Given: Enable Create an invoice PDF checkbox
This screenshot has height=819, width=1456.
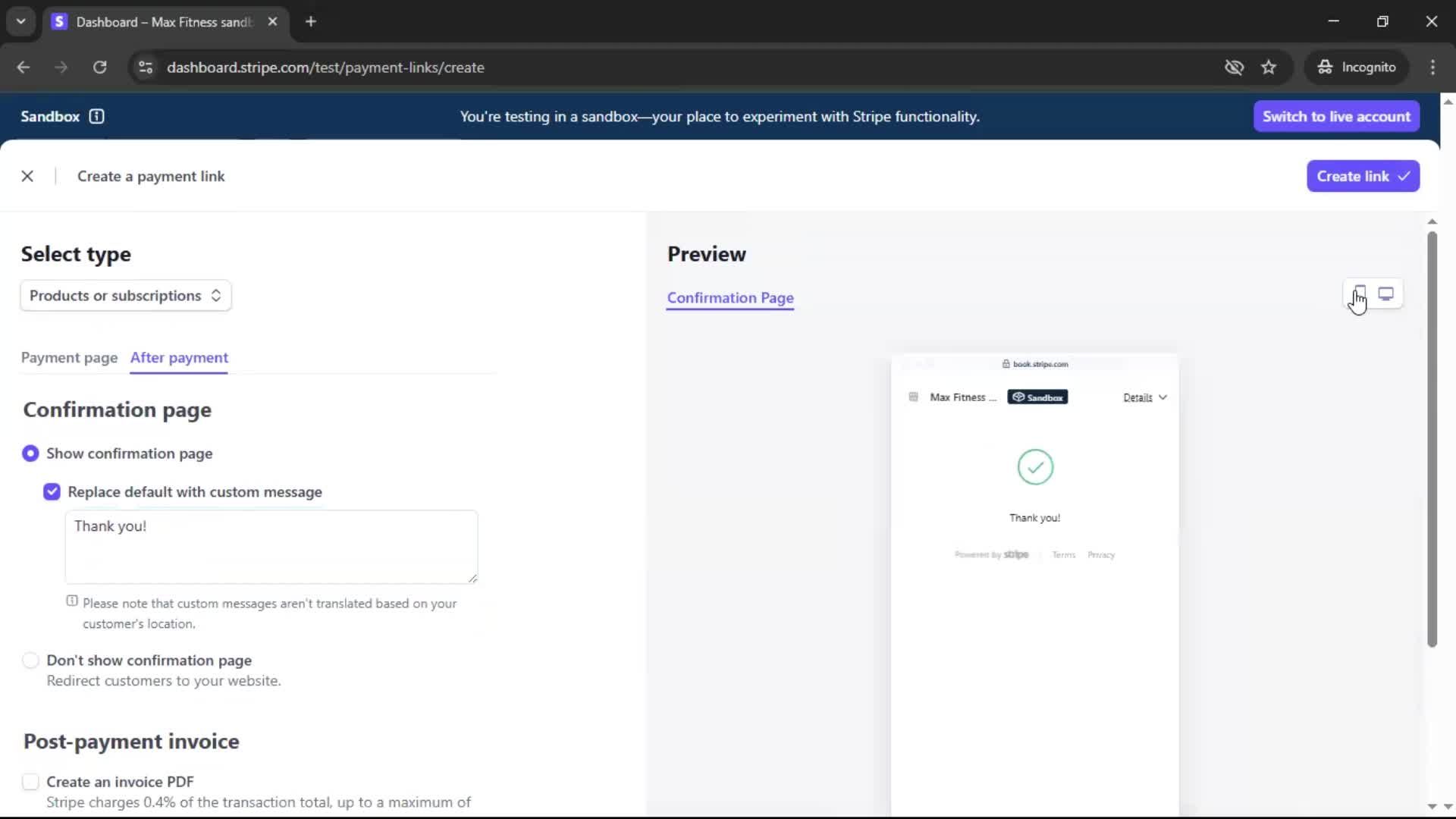Looking at the screenshot, I should 30,782.
